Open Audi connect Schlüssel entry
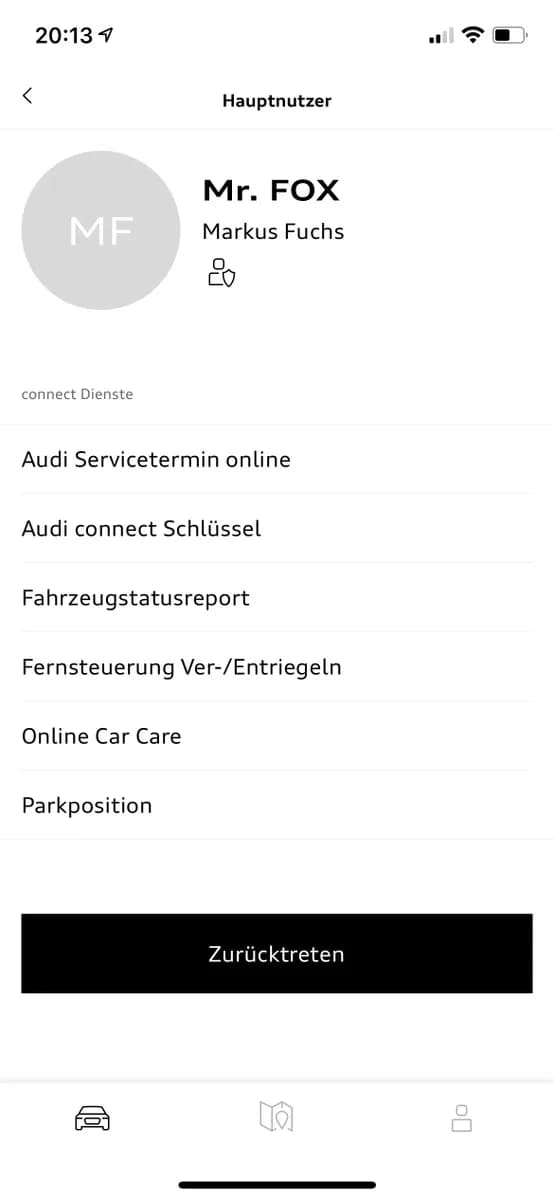Viewport: 554px width, 1200px height. [277, 529]
